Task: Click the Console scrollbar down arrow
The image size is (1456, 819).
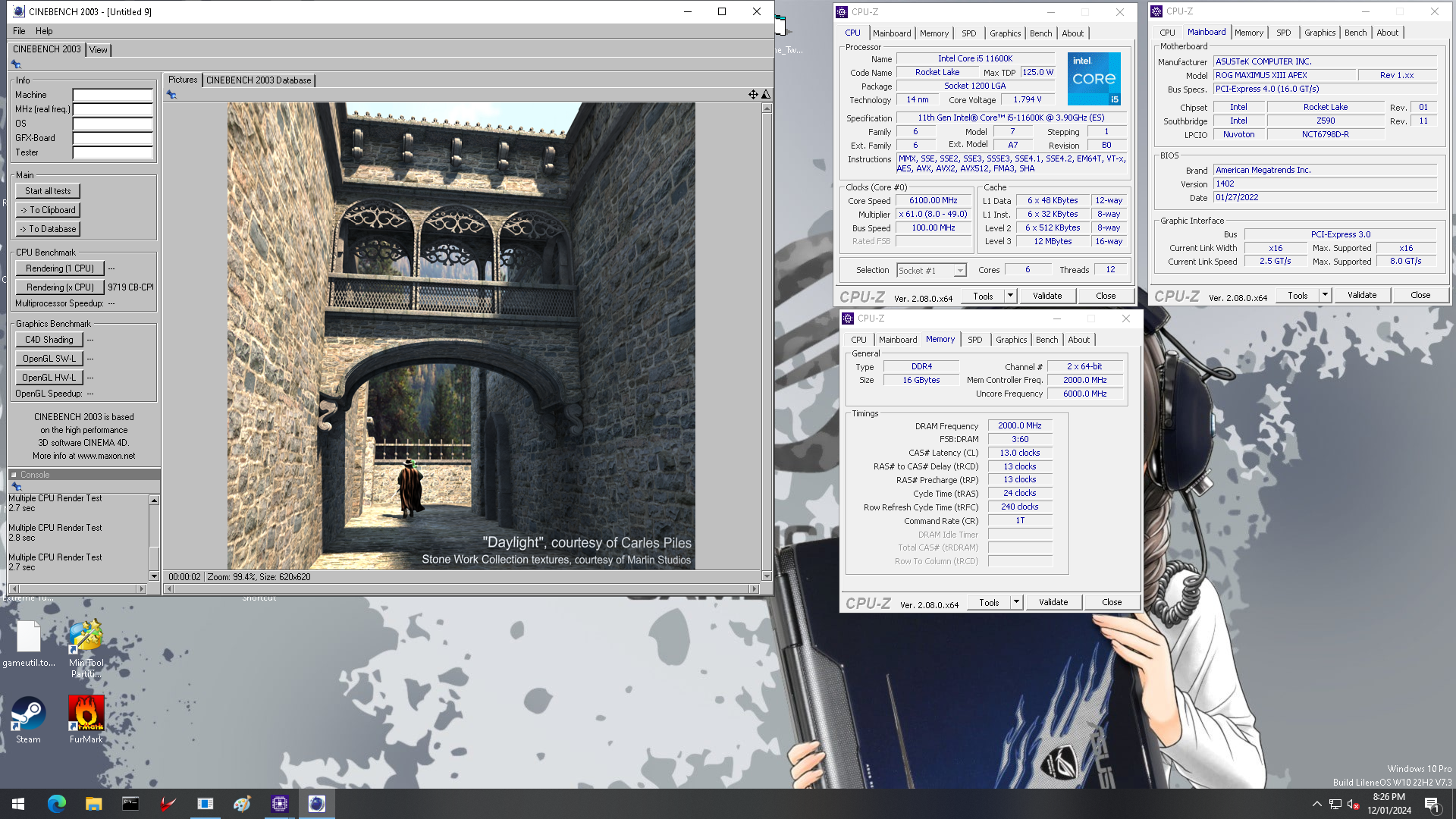Action: pos(154,576)
